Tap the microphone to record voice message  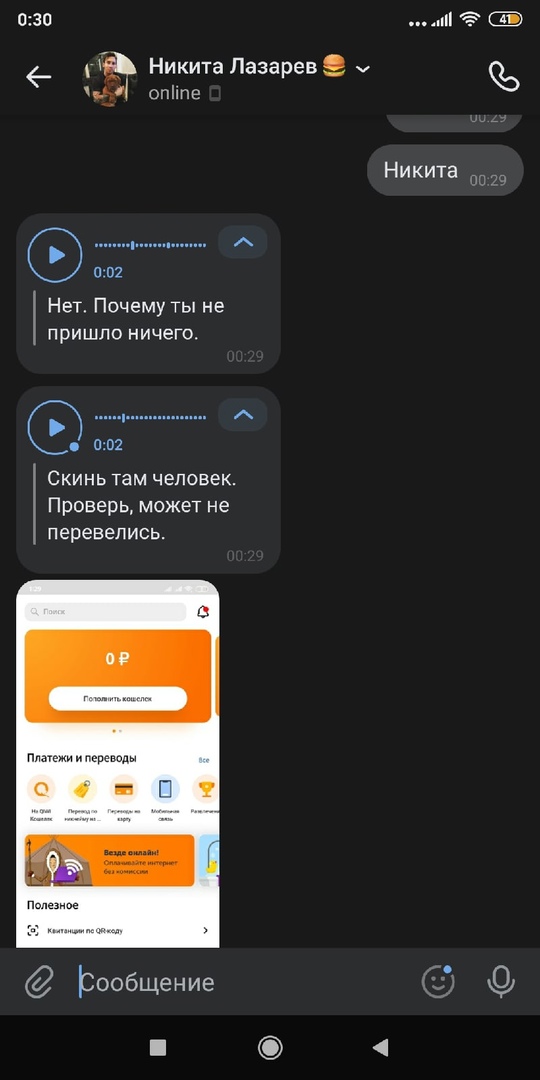pos(501,982)
